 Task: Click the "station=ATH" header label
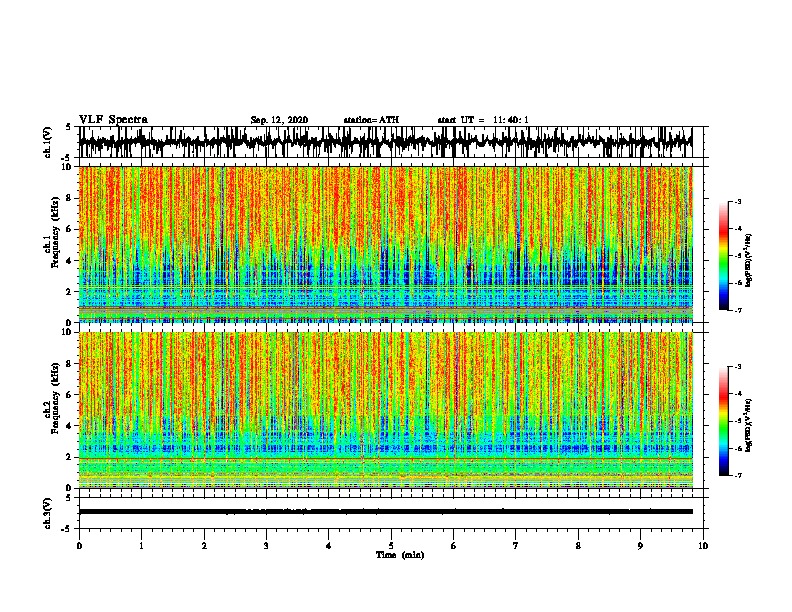pos(371,120)
